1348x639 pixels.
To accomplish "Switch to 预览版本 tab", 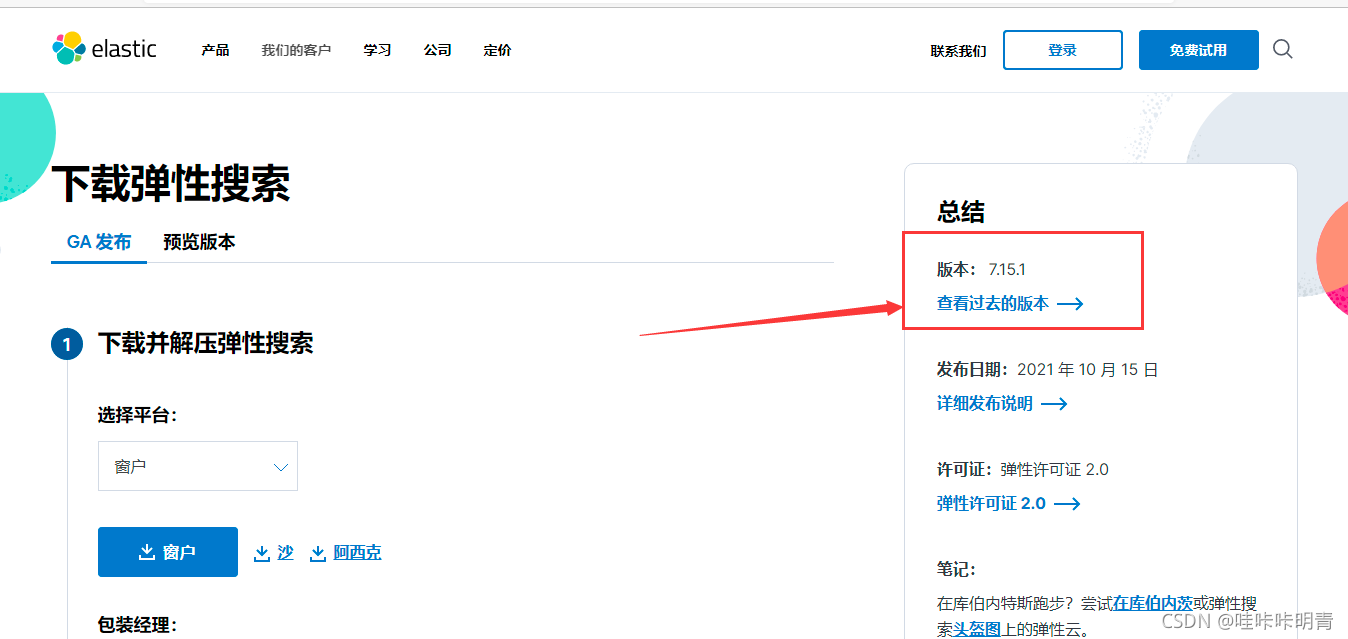I will 199,242.
